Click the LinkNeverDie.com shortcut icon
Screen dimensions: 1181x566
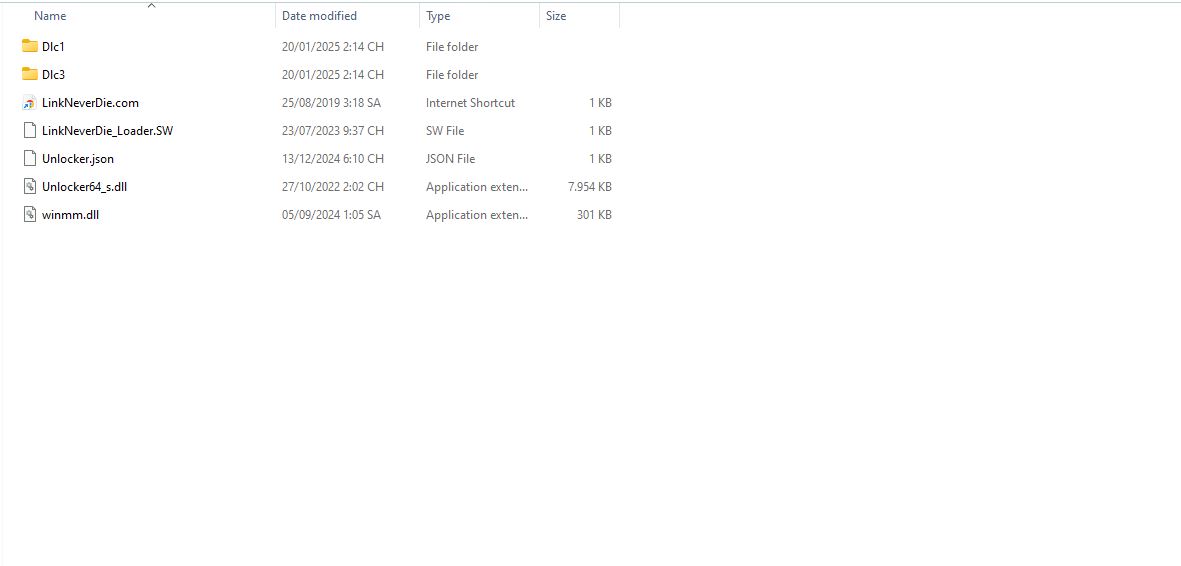(29, 102)
